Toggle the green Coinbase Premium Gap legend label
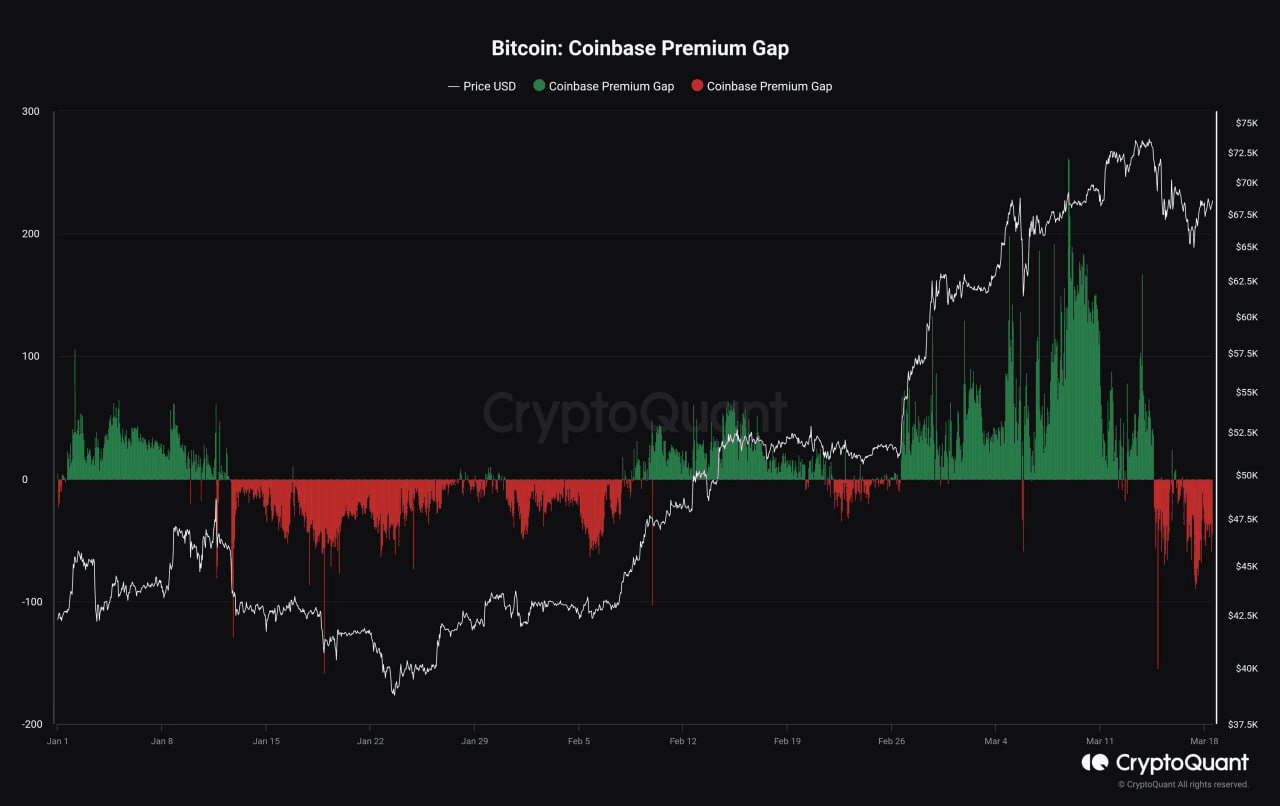1280x806 pixels. (611, 86)
